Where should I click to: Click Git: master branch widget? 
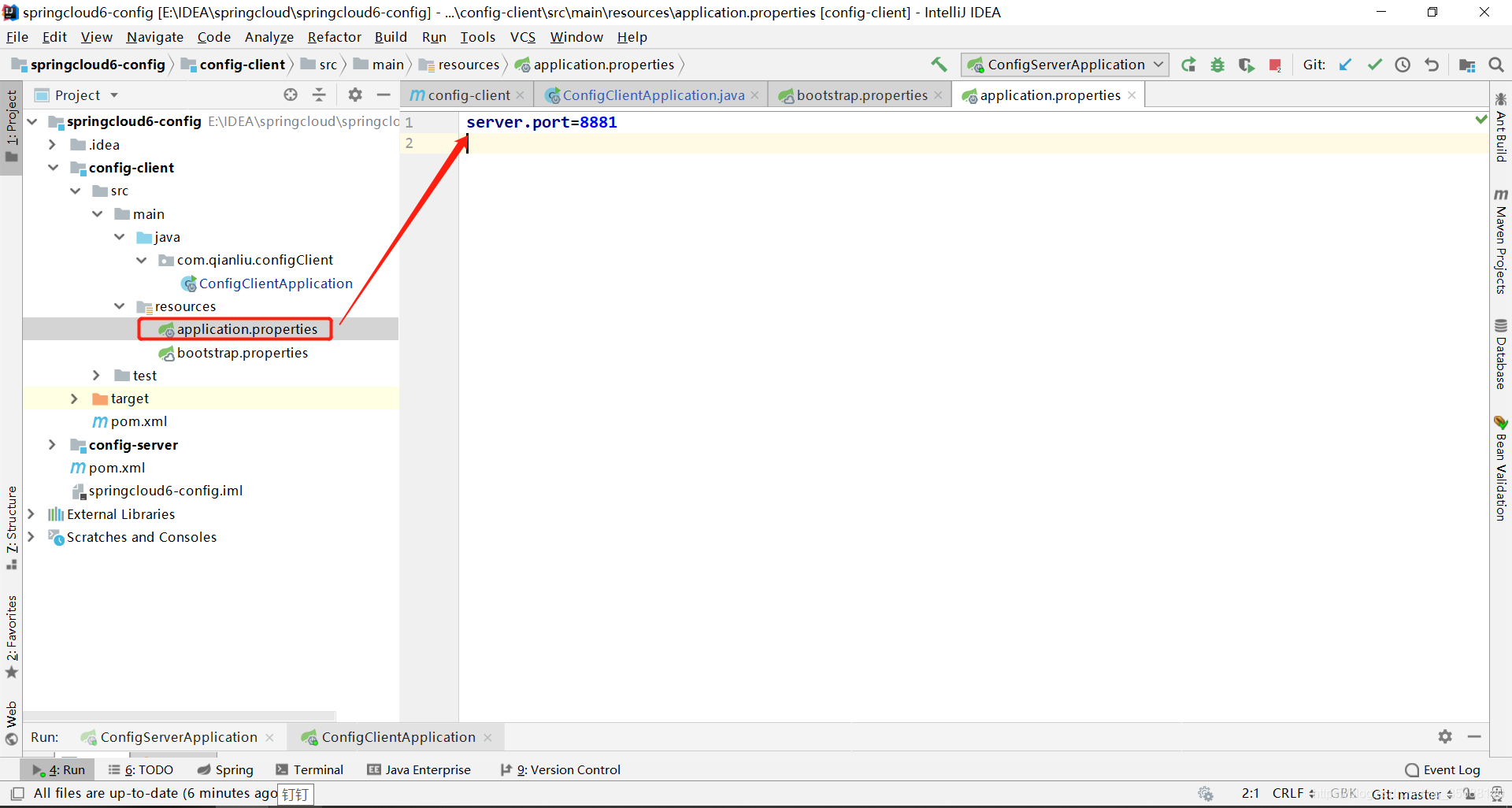click(x=1411, y=794)
